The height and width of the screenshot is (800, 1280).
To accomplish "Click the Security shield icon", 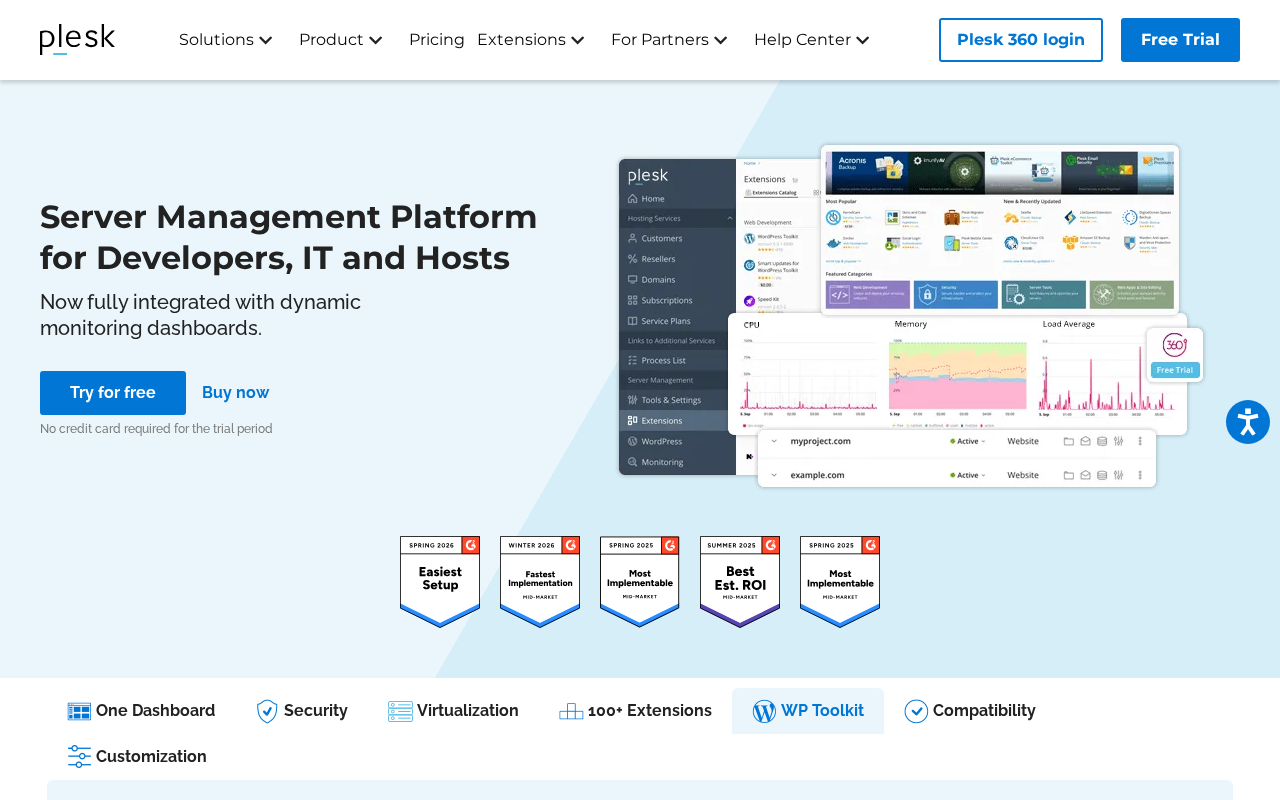I will point(267,711).
